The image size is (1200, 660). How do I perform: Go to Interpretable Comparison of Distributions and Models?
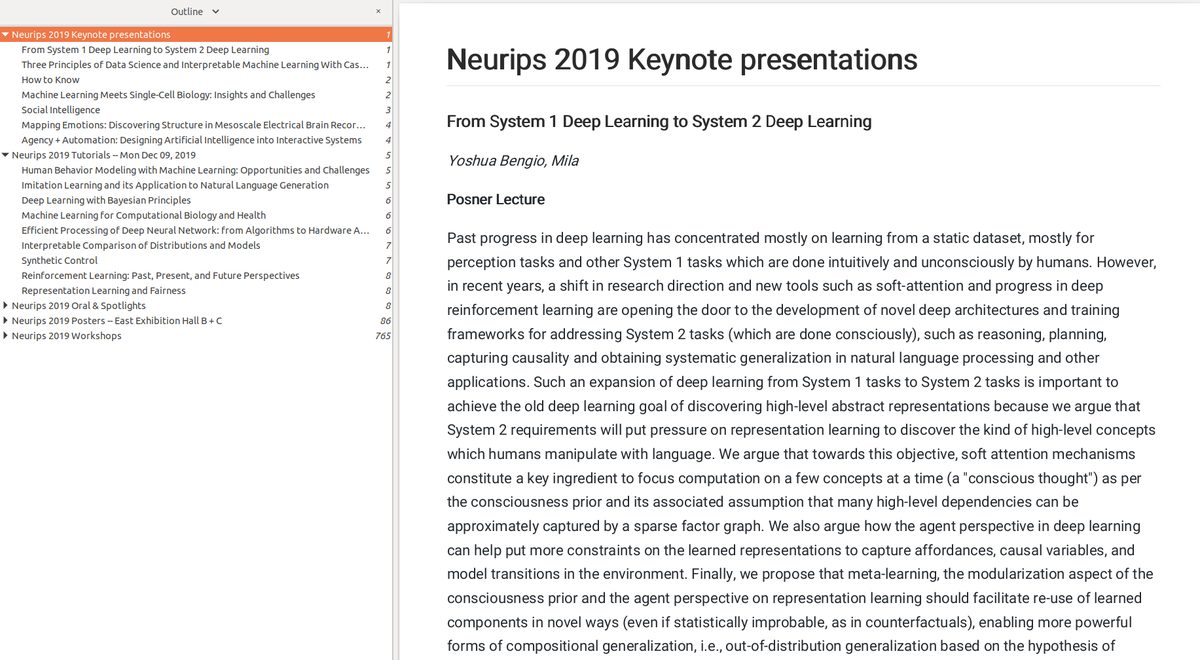point(141,245)
